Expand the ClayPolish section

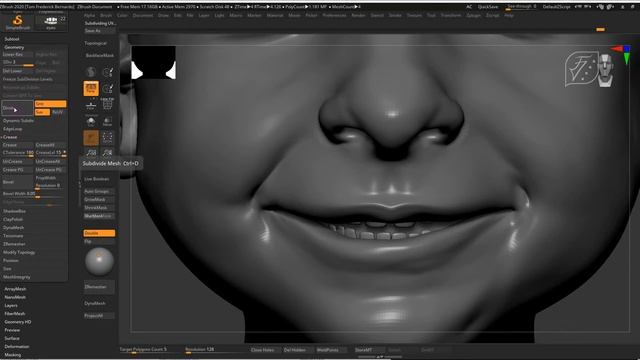(13, 220)
